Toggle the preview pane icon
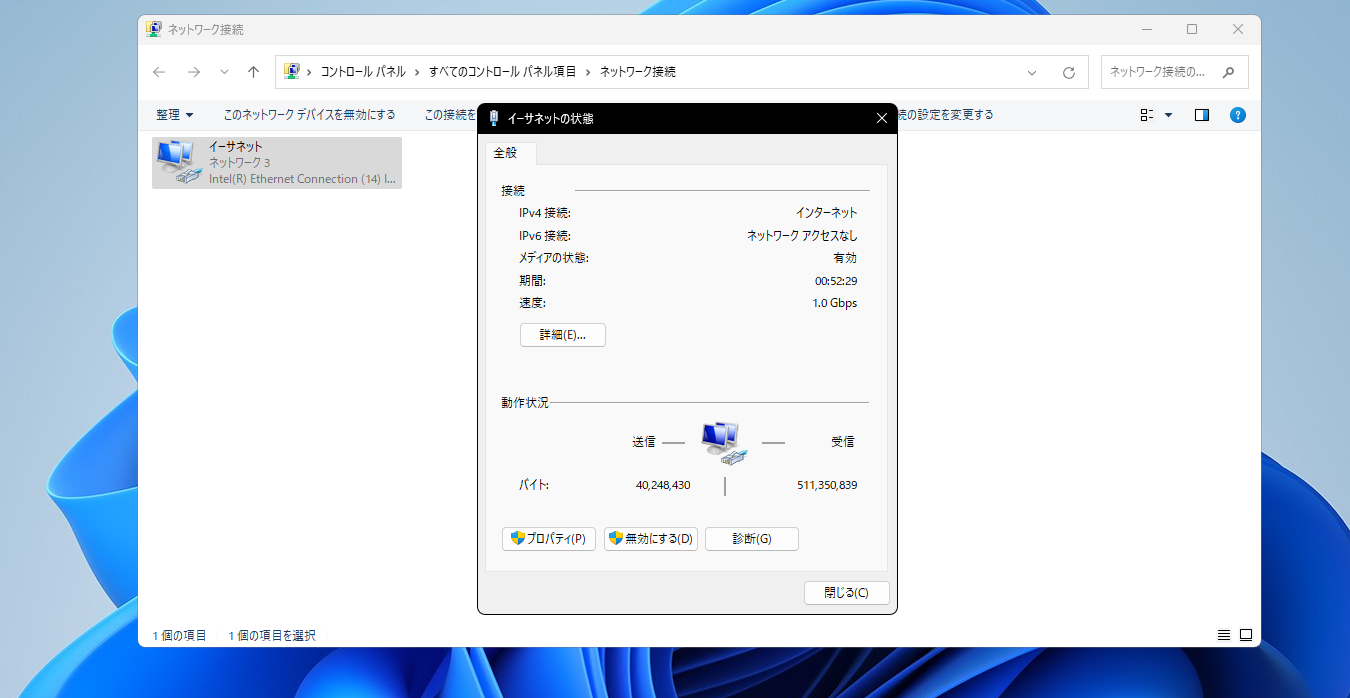 click(1202, 115)
